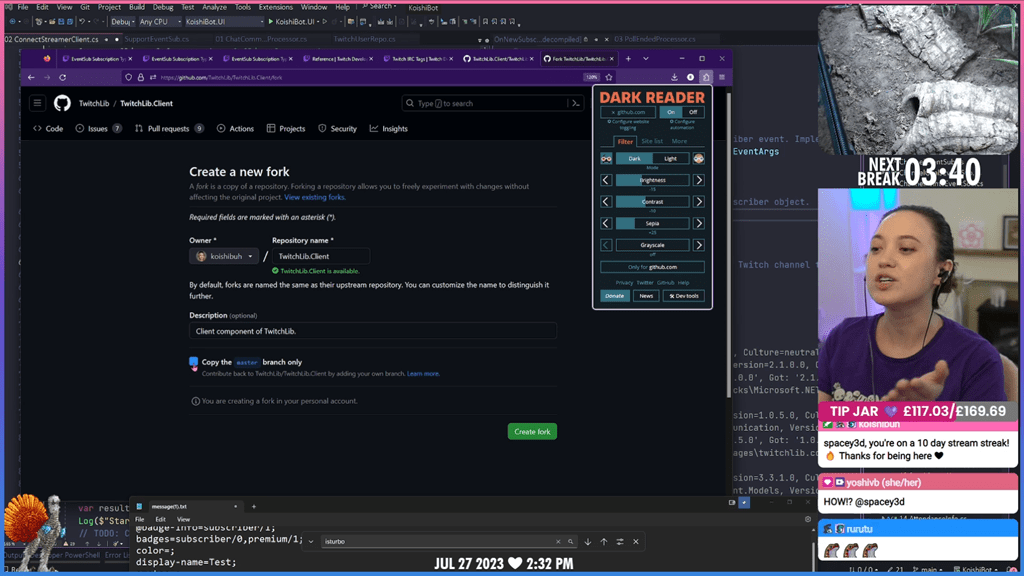Open Dark Reader News
Image resolution: width=1024 pixels, height=576 pixels.
point(646,296)
